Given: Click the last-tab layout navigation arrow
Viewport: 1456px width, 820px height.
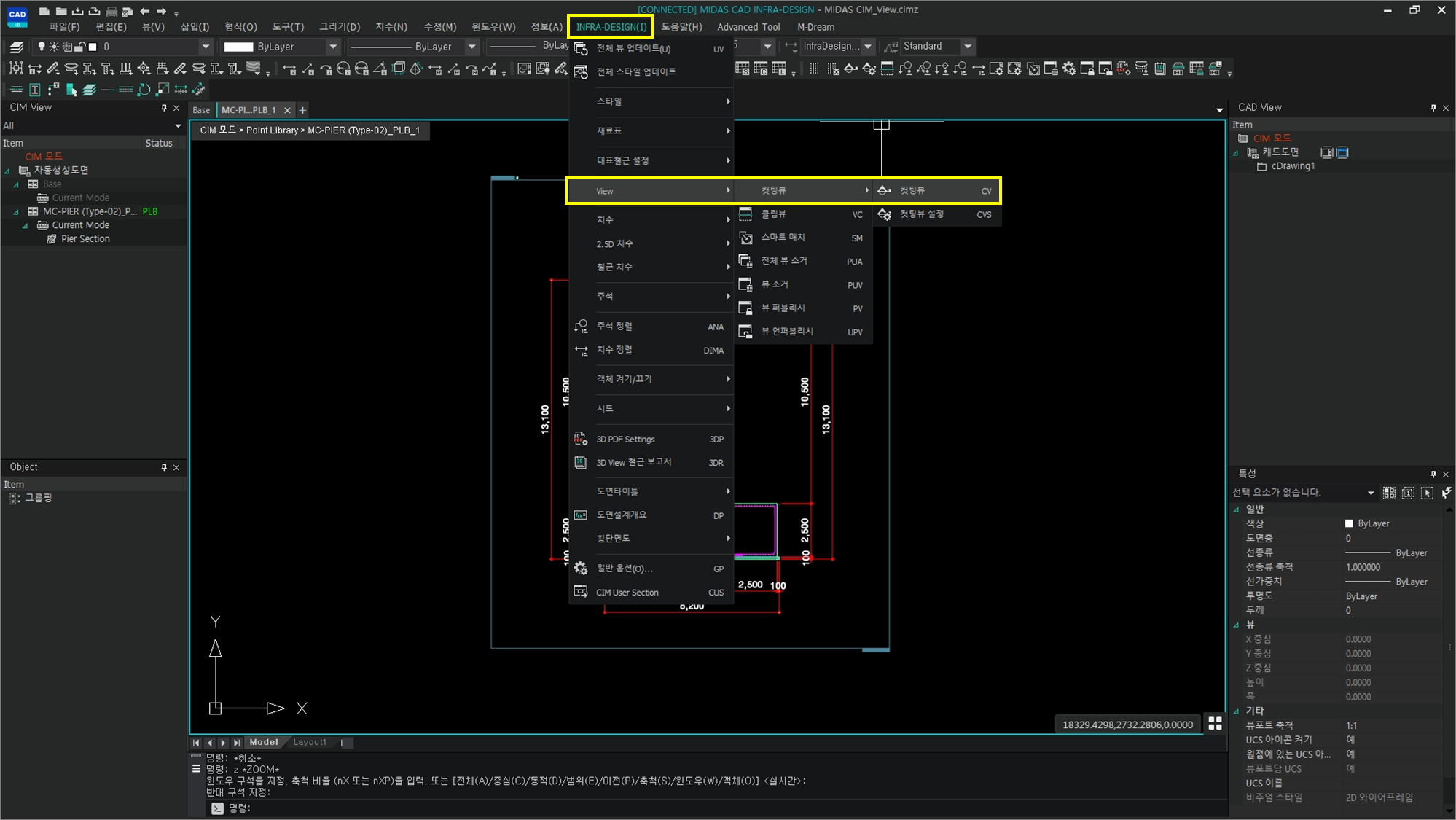Looking at the screenshot, I should (236, 743).
